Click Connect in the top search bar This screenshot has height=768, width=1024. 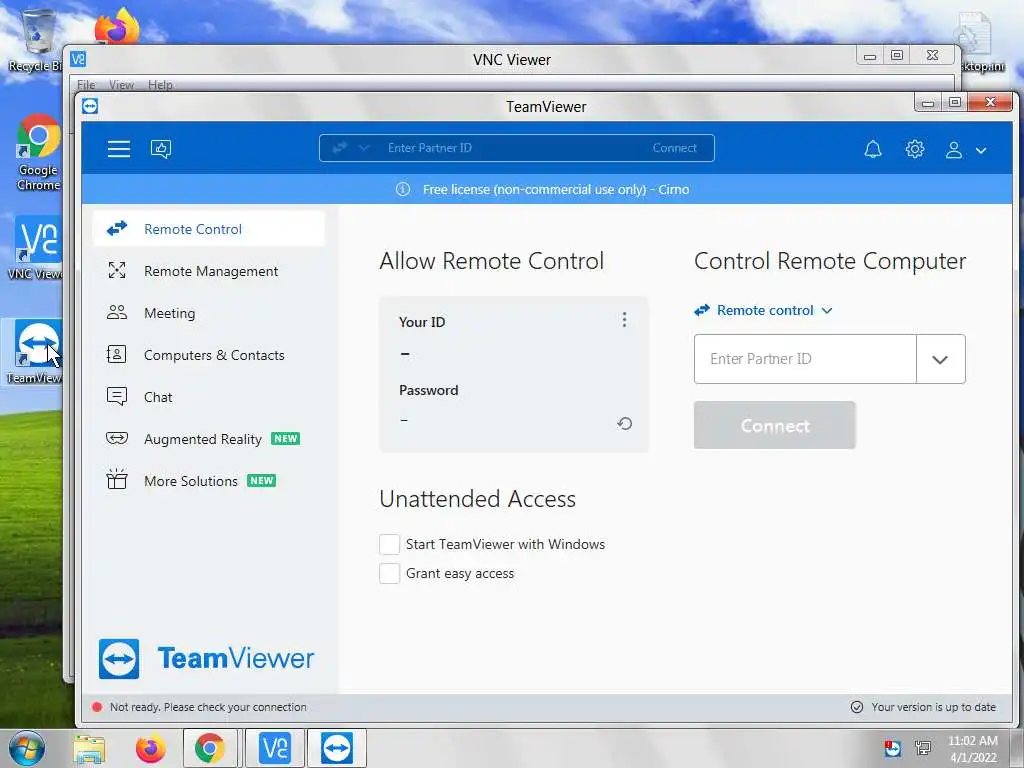coord(675,148)
